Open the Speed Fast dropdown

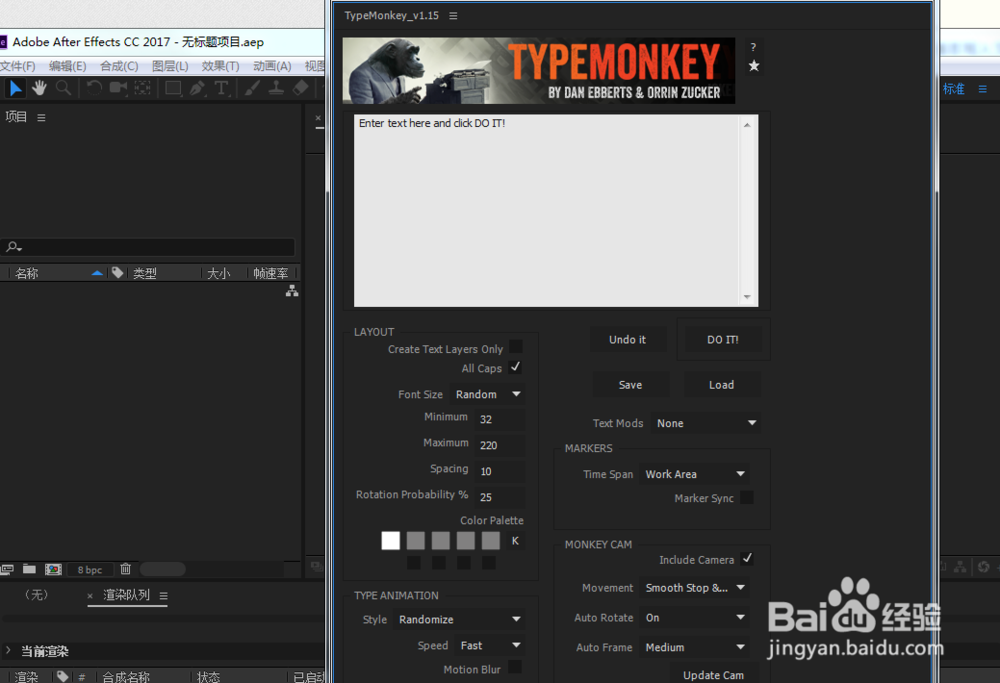click(490, 645)
